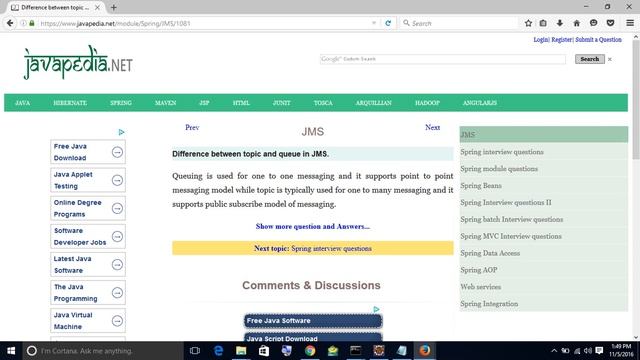Open the Firefox hamburger menu
The width and height of the screenshot is (640, 360).
pos(630,23)
